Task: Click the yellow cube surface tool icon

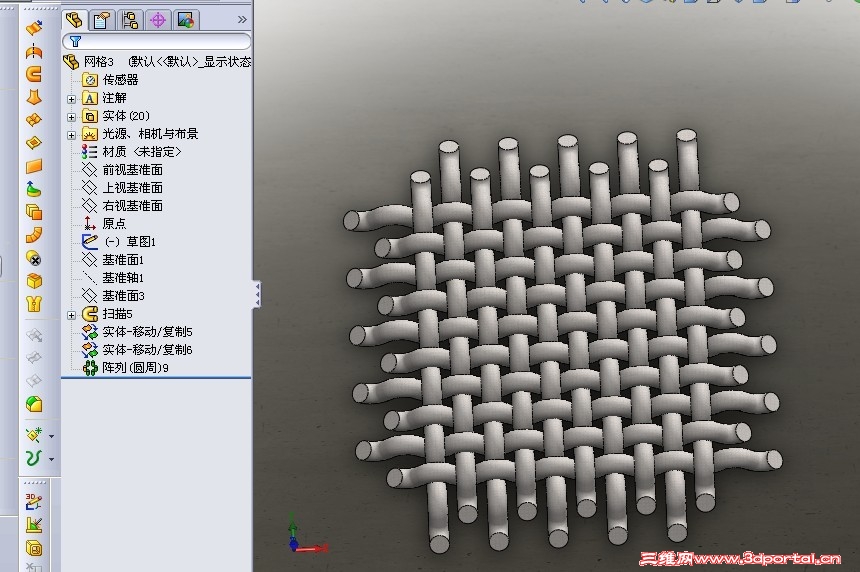Action: [x=34, y=281]
